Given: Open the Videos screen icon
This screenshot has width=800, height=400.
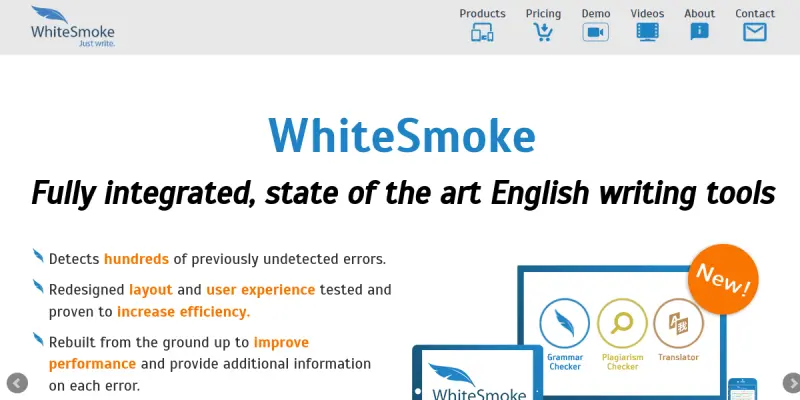Looking at the screenshot, I should click(x=647, y=32).
